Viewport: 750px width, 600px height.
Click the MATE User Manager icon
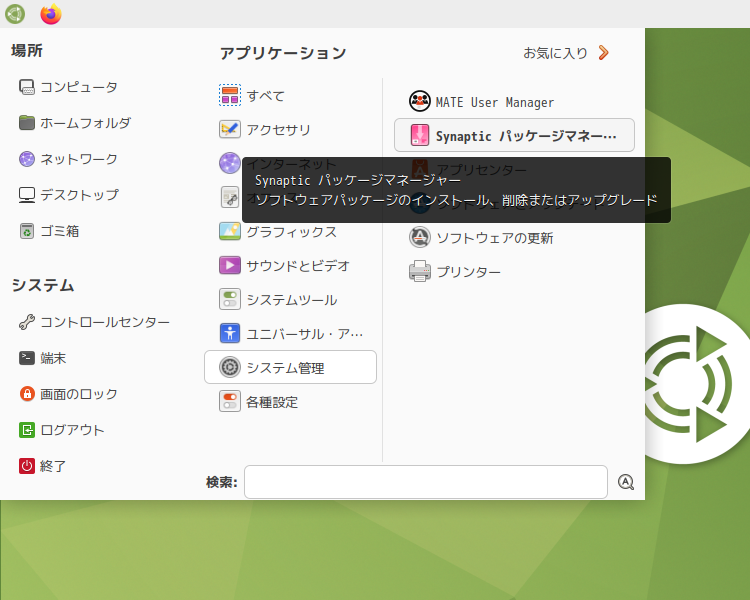click(419, 101)
